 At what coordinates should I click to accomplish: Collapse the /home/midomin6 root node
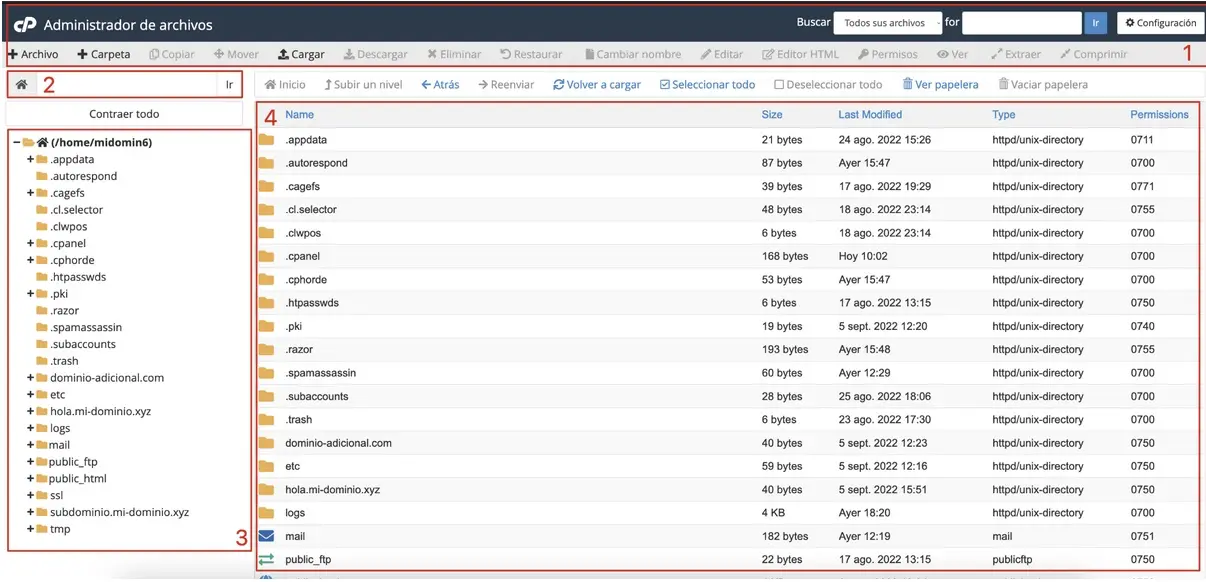[x=16, y=143]
